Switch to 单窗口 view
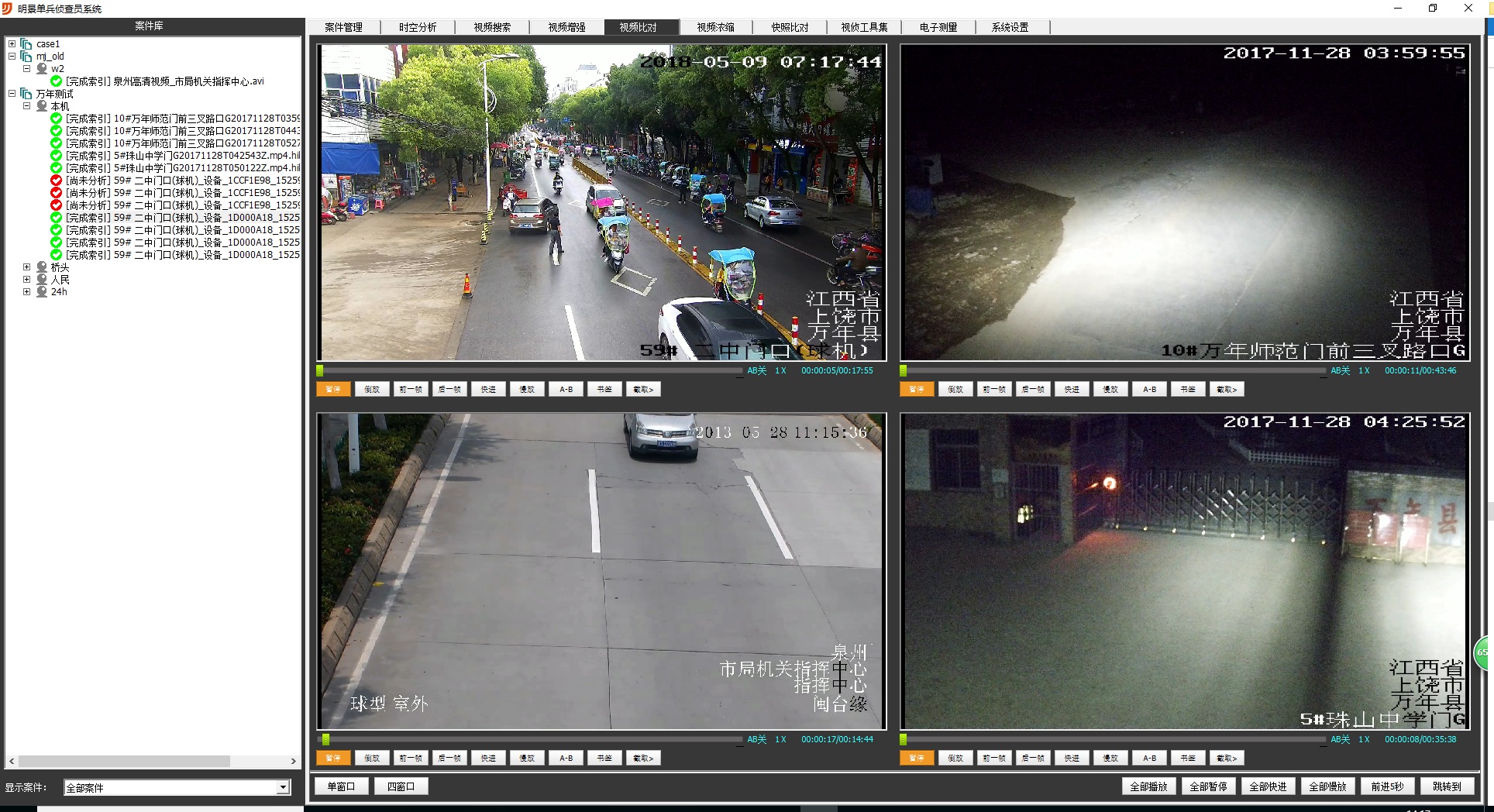The height and width of the screenshot is (812, 1494). coord(341,786)
